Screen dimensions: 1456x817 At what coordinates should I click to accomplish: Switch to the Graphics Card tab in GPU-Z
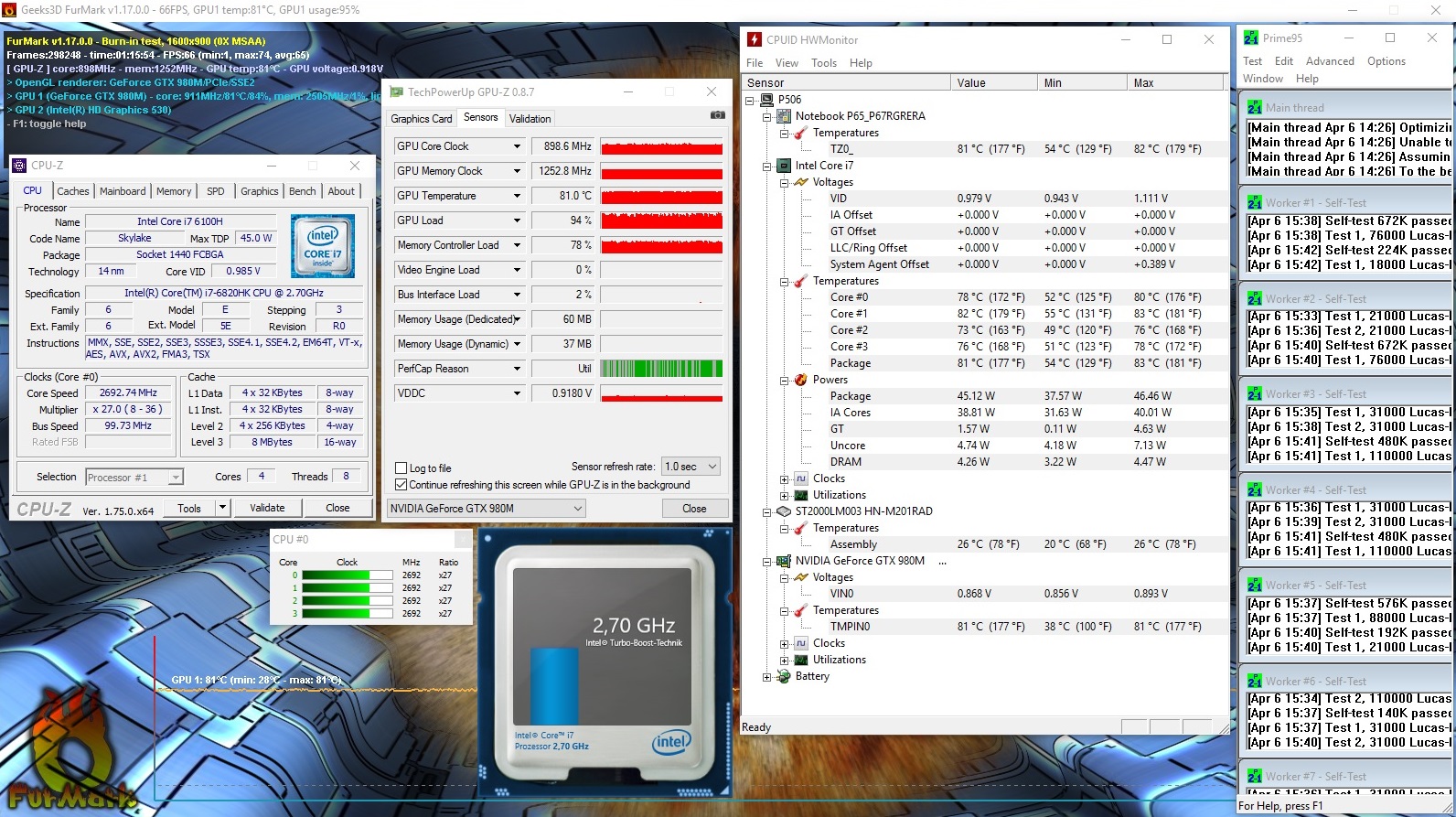coord(422,119)
